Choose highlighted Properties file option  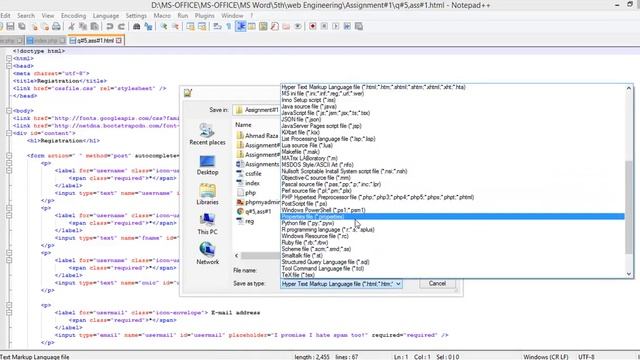(x=453, y=217)
